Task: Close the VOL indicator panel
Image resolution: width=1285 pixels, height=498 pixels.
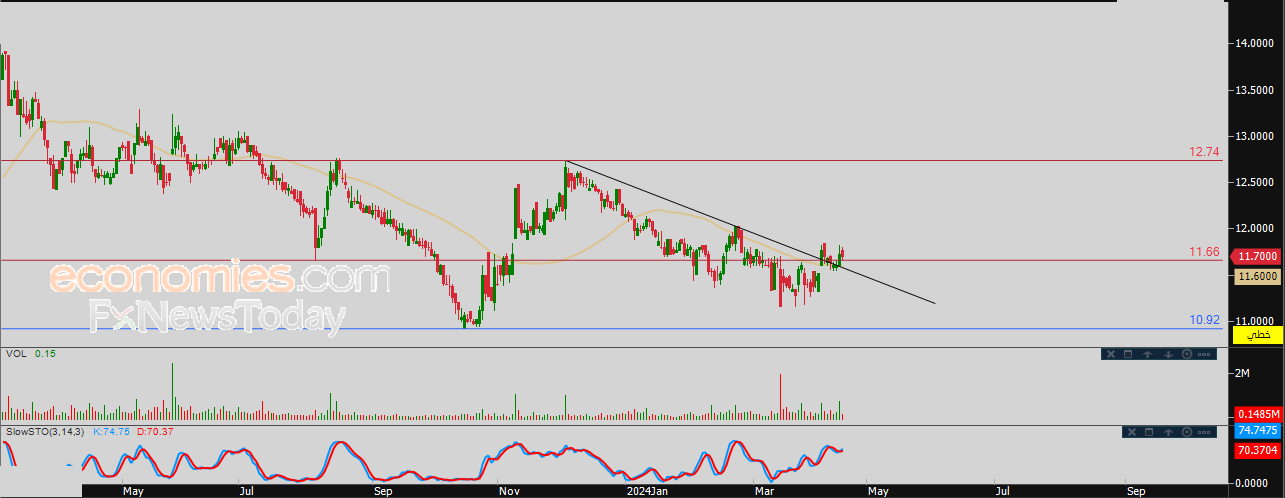Action: click(x=1111, y=353)
